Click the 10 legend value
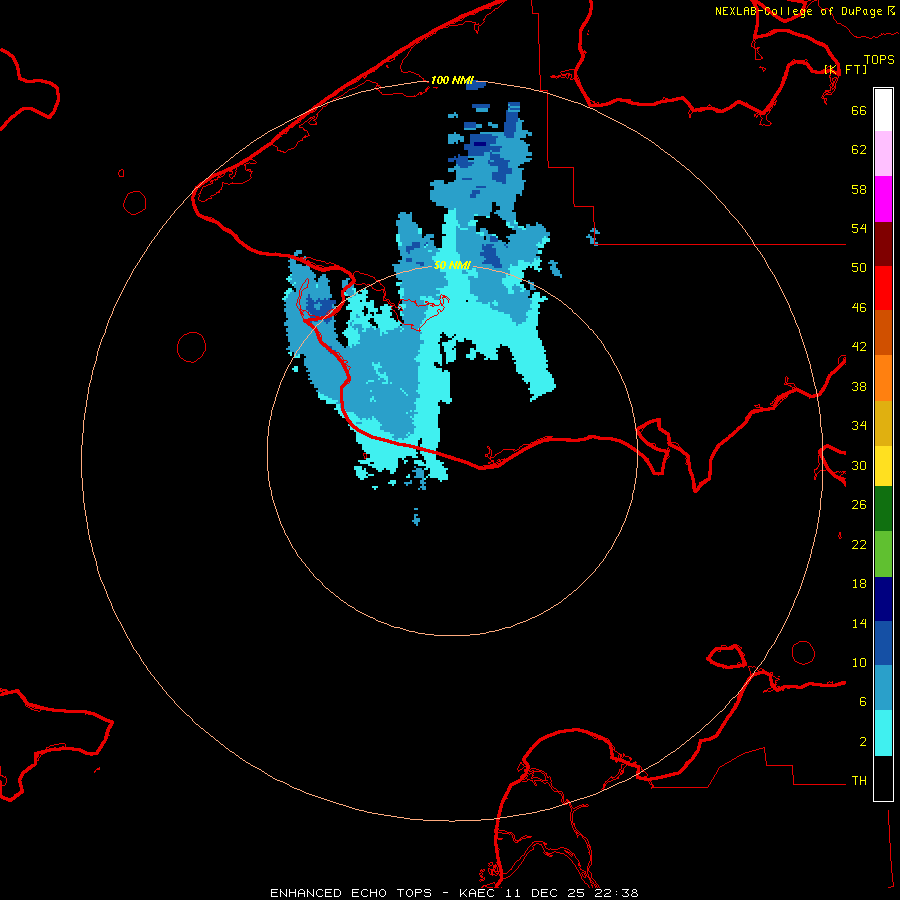The image size is (900, 900). (x=859, y=662)
